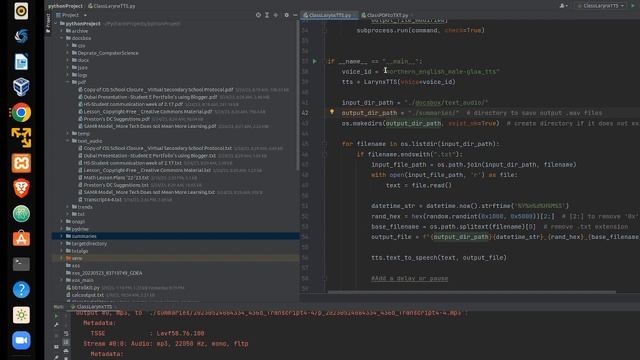Open Project panel settings gear
This screenshot has width=640, height=360.
(x=286, y=15)
